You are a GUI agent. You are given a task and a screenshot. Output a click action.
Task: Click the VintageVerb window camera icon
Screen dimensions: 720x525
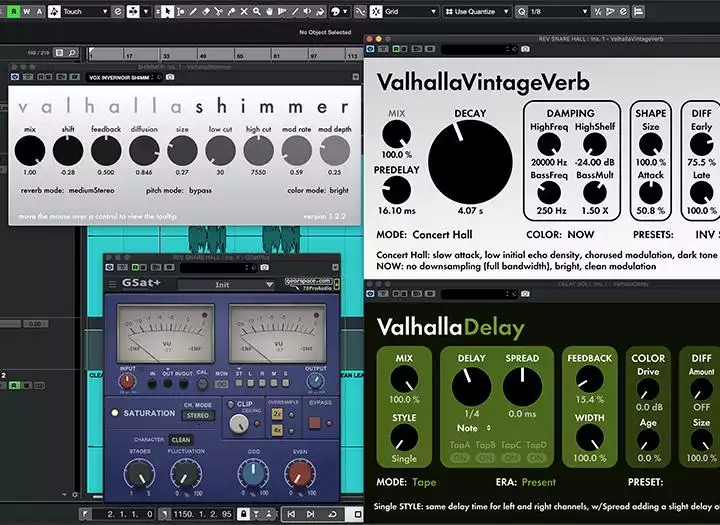point(525,49)
